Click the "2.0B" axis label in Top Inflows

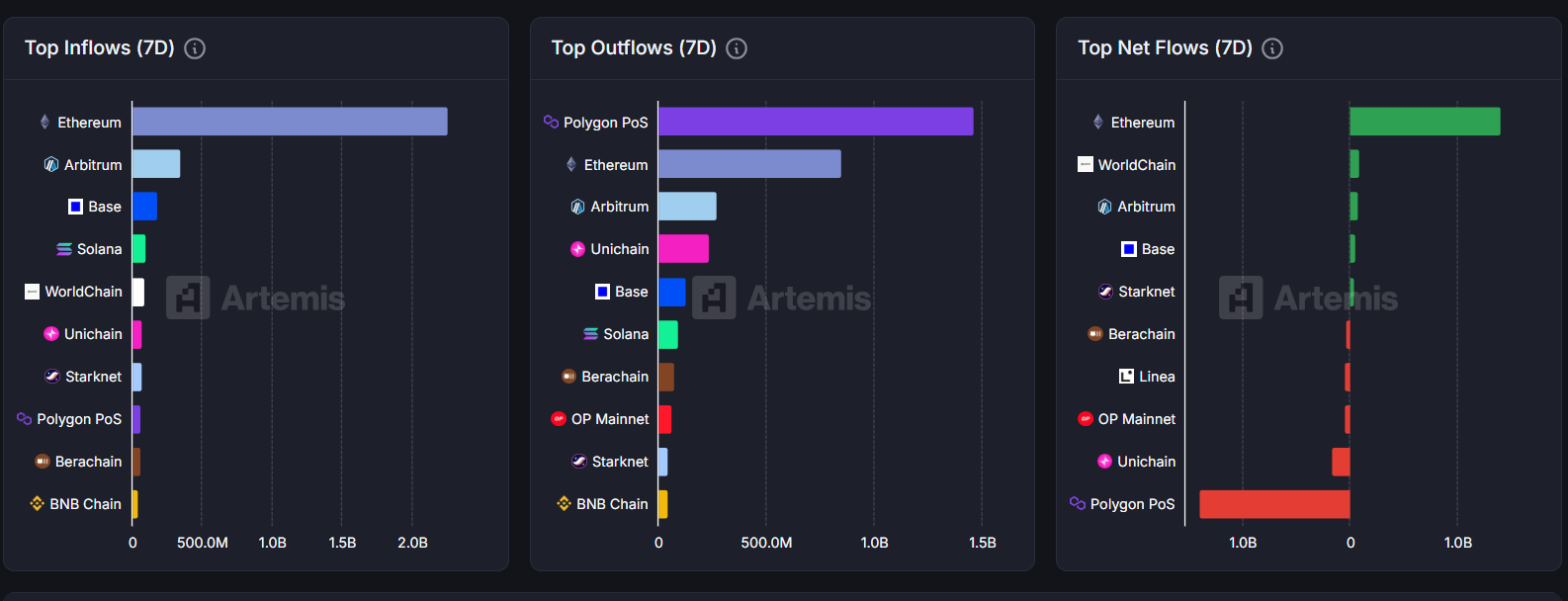coord(412,543)
